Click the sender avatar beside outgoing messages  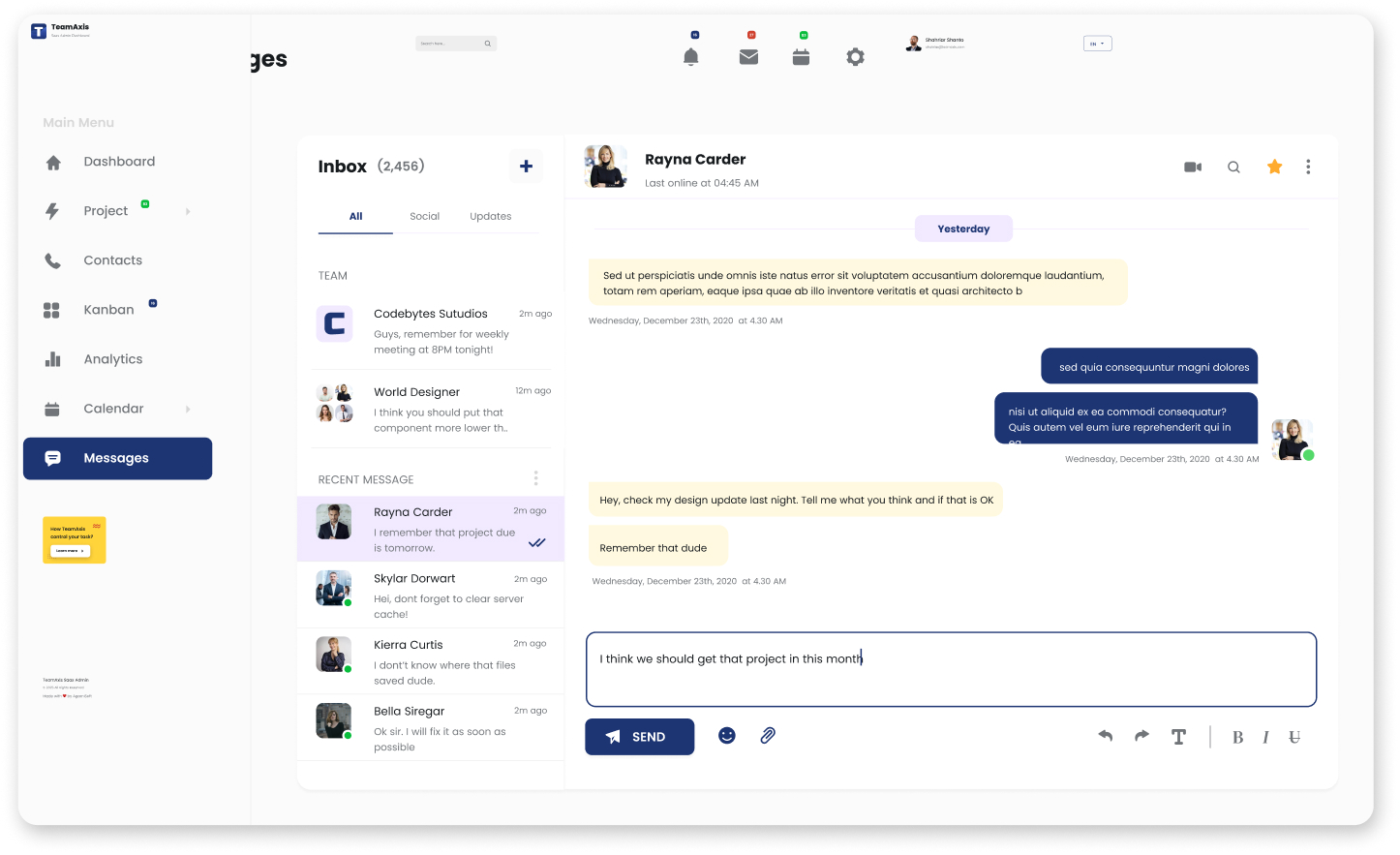[x=1292, y=440]
